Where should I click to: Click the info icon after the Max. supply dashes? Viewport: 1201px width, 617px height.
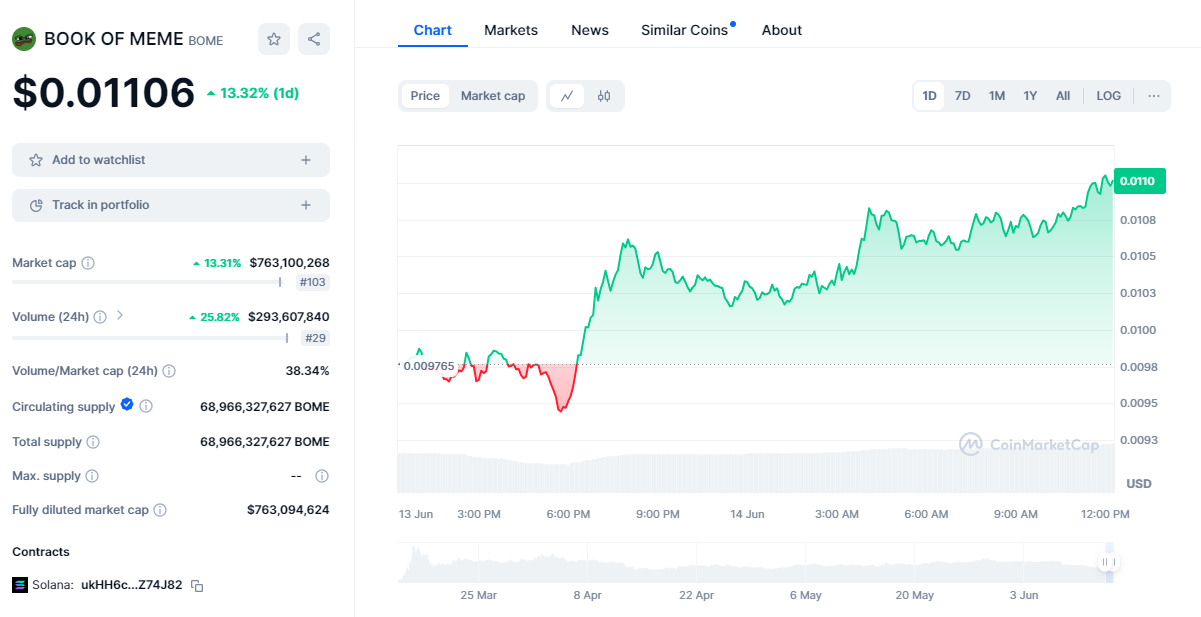pos(322,476)
